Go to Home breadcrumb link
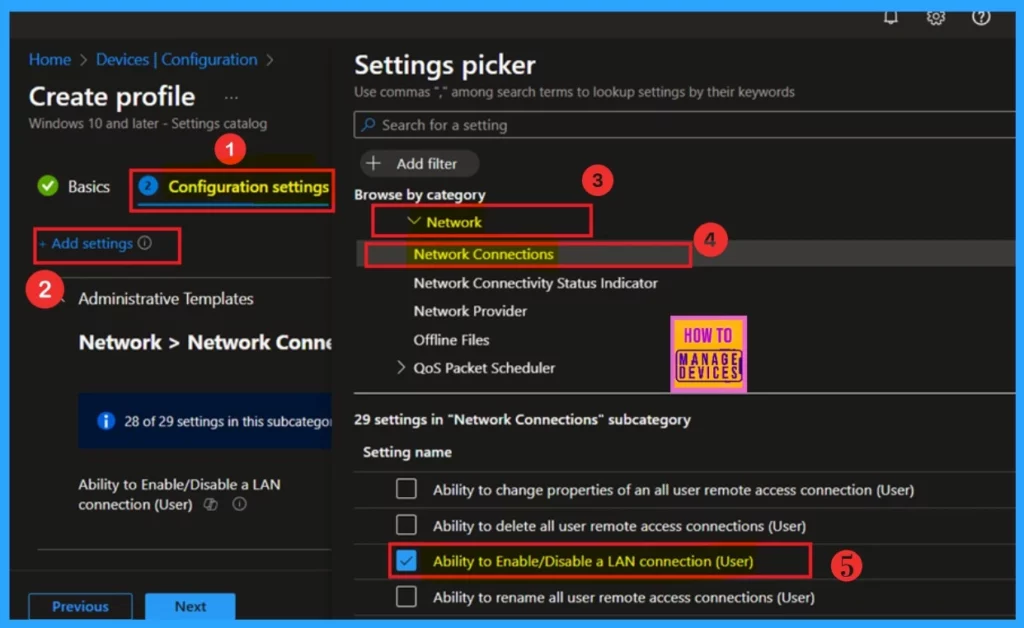Viewport: 1024px width, 628px height. click(x=50, y=59)
